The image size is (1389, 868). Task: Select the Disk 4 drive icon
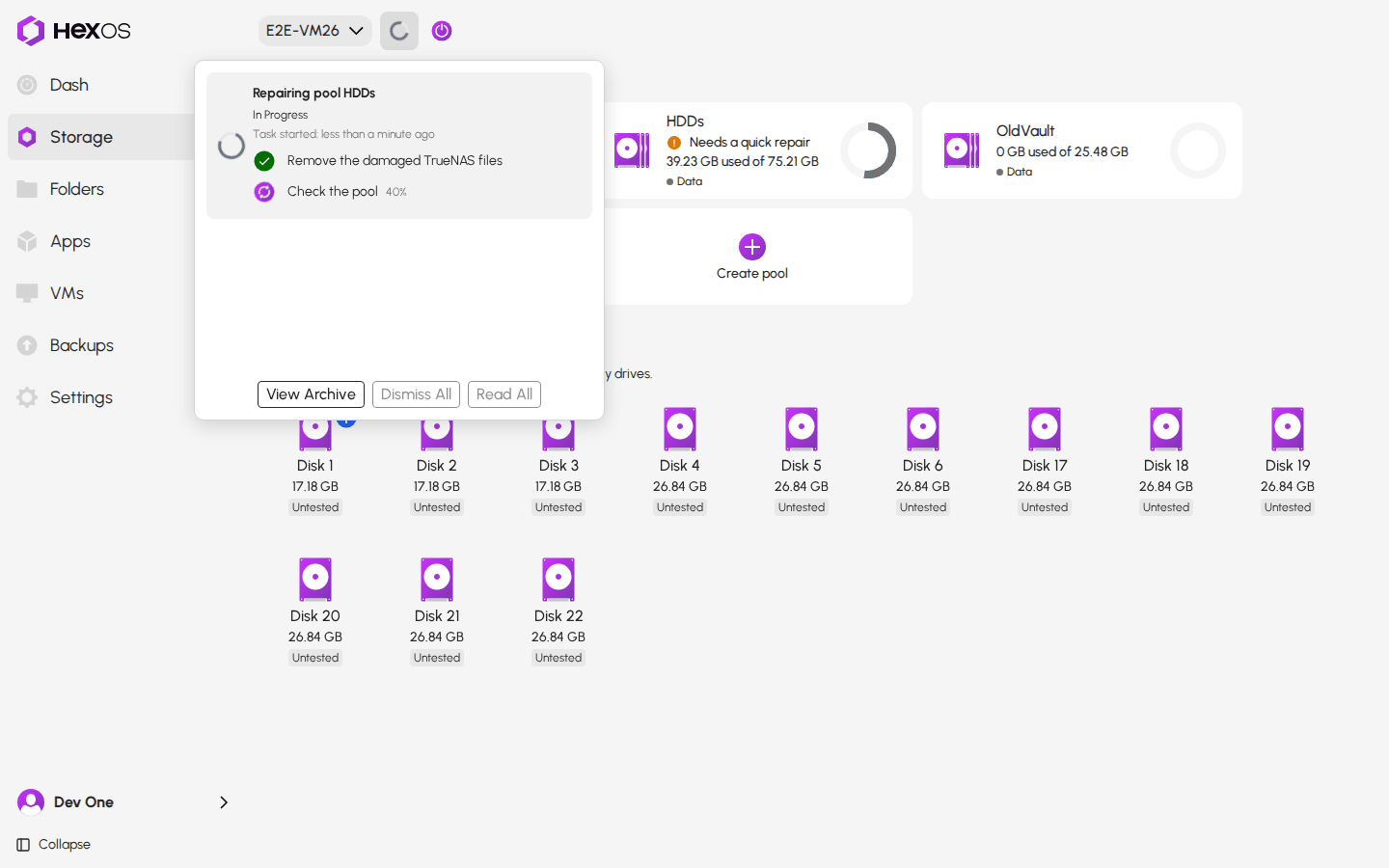pyautogui.click(x=680, y=429)
